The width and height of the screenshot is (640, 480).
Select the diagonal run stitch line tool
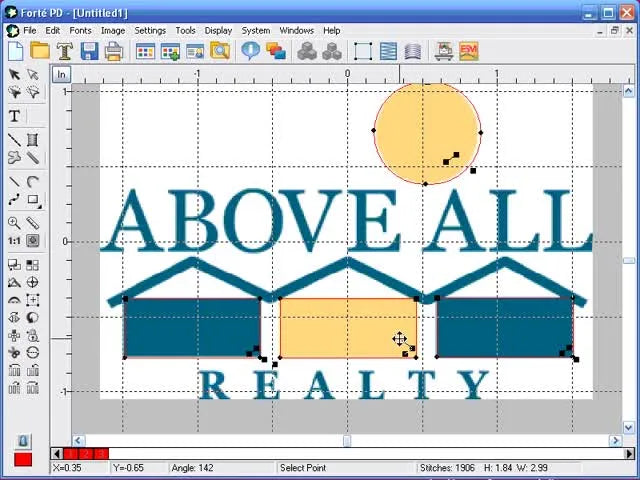click(14, 140)
